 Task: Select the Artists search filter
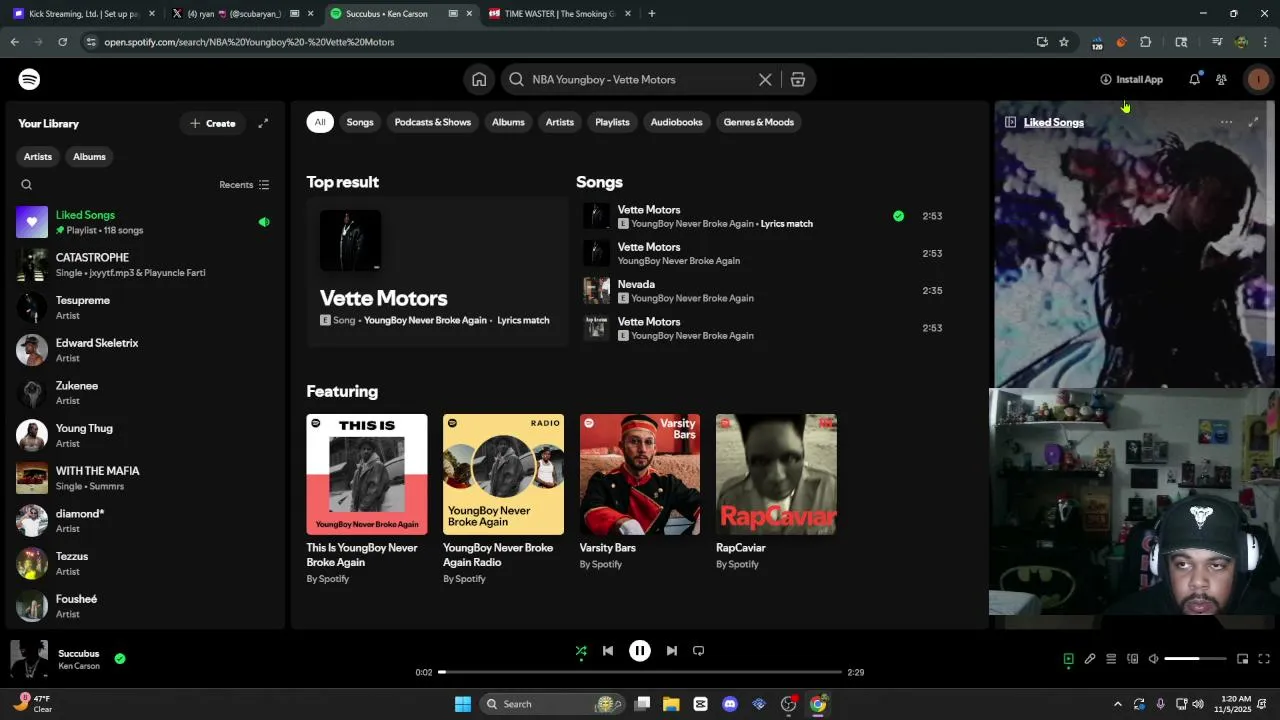[560, 122]
